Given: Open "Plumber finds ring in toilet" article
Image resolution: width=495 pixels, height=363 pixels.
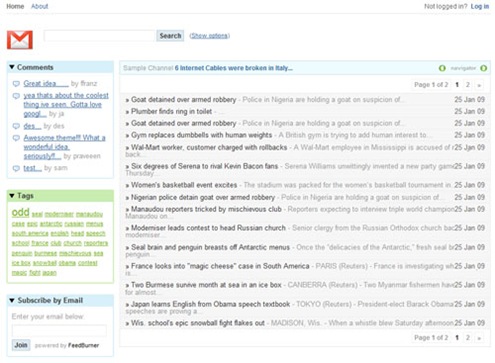Looking at the screenshot, I should click(x=171, y=111).
